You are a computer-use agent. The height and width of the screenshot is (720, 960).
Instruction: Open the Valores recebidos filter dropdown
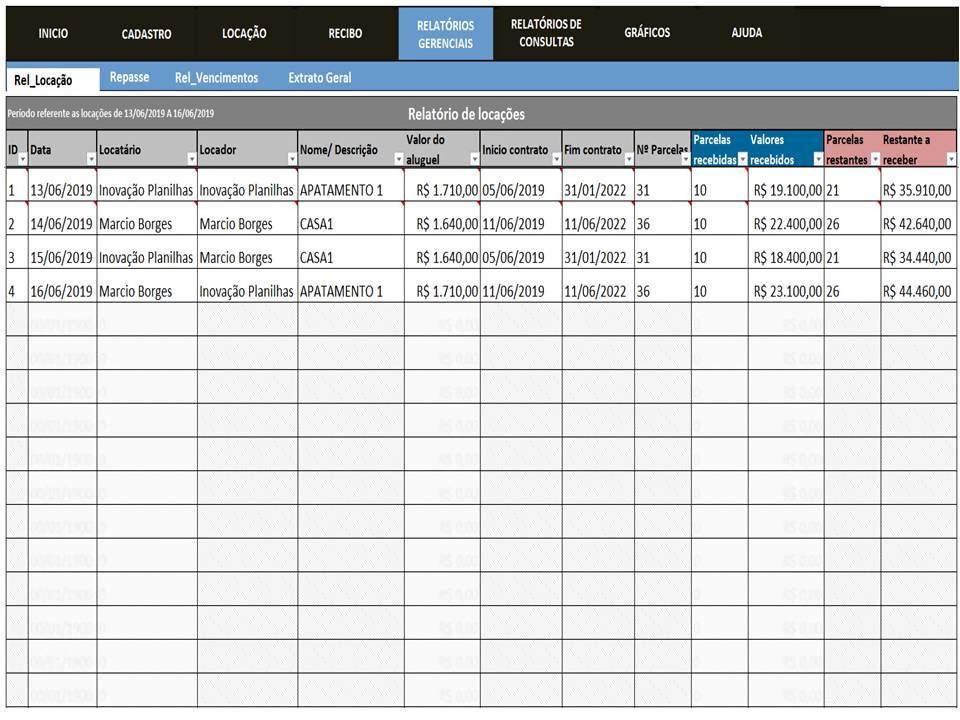pyautogui.click(x=818, y=159)
